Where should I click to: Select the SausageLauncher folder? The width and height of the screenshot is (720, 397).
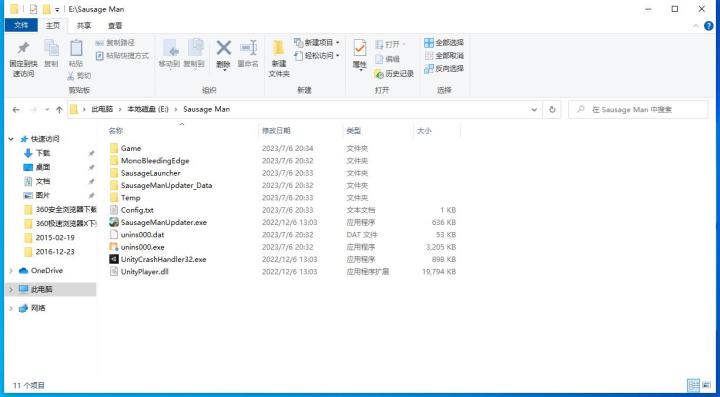[150, 173]
